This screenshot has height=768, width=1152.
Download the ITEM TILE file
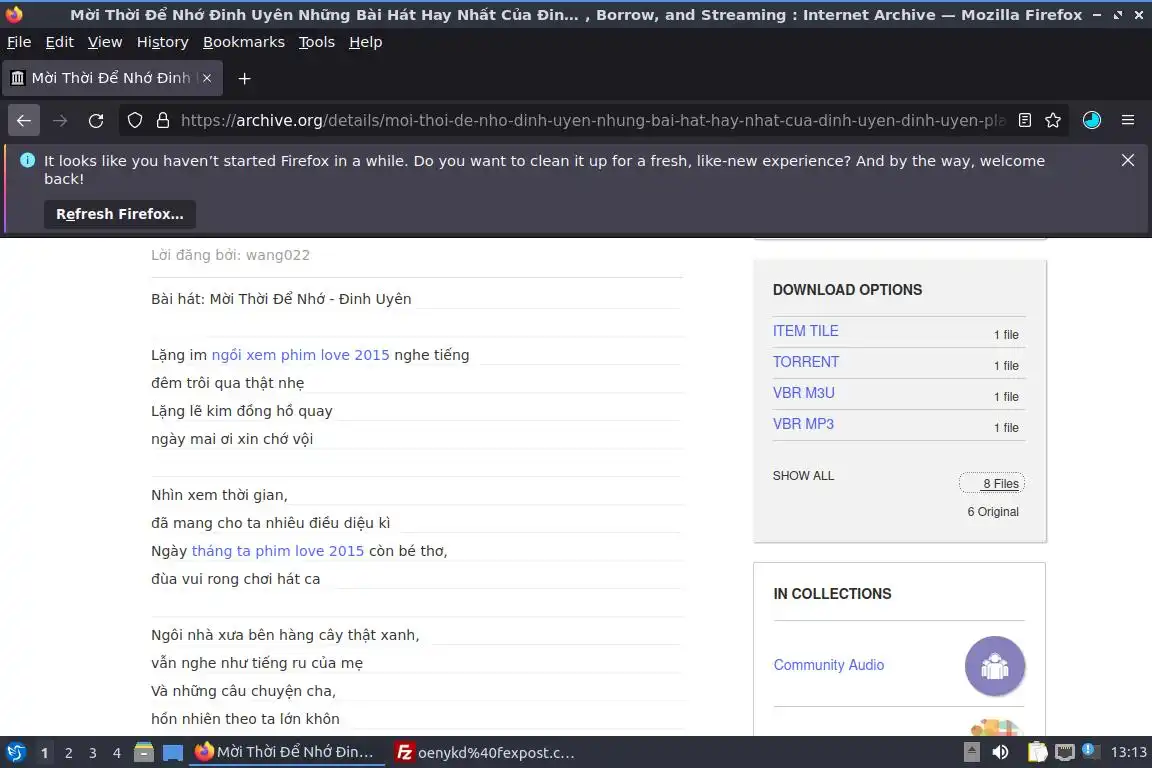pos(805,331)
